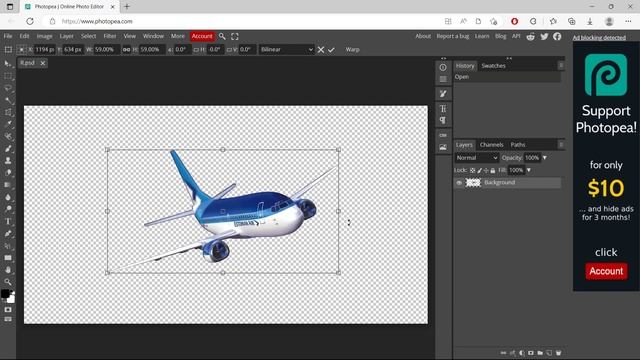Open the Bilinear interpolation dropdown
Viewport: 640px width, 360px height.
coord(287,49)
